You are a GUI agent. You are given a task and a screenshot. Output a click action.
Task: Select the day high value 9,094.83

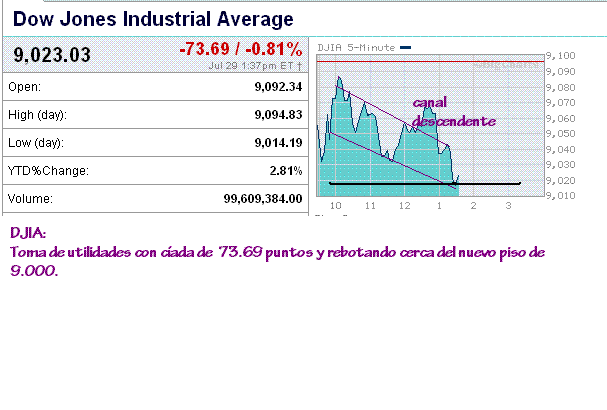(x=278, y=115)
